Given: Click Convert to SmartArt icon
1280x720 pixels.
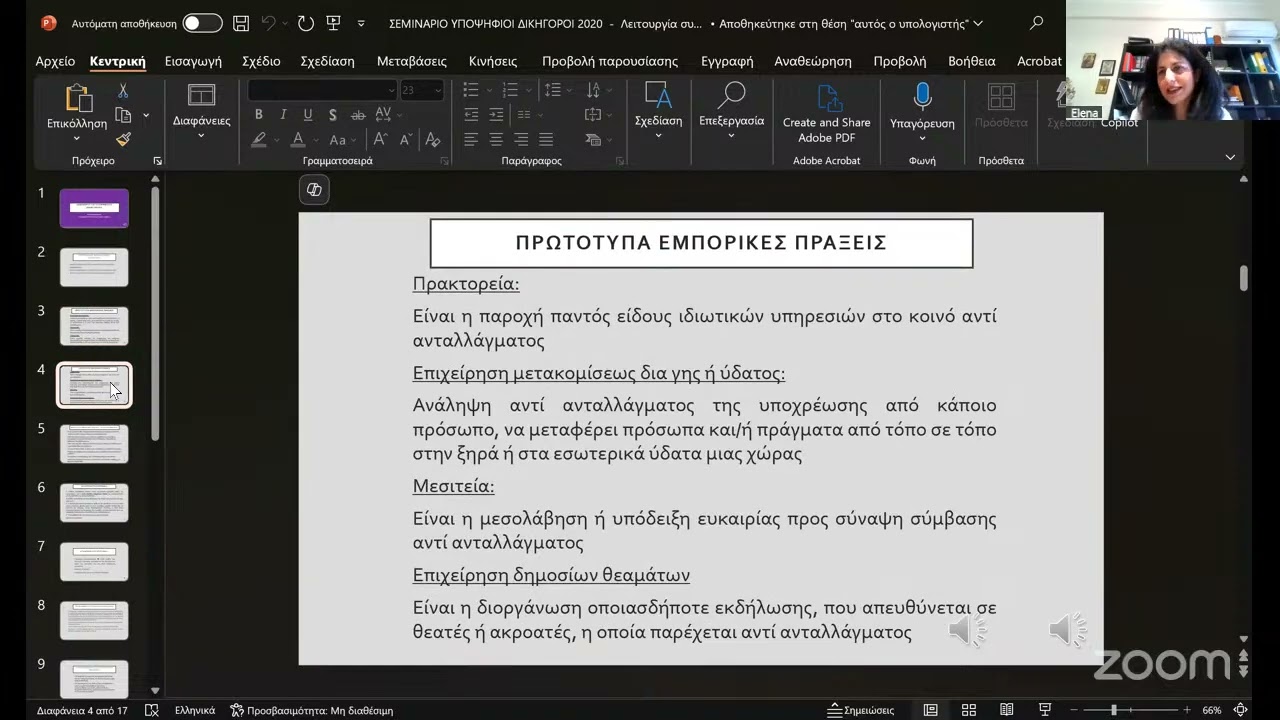Looking at the screenshot, I should (593, 140).
